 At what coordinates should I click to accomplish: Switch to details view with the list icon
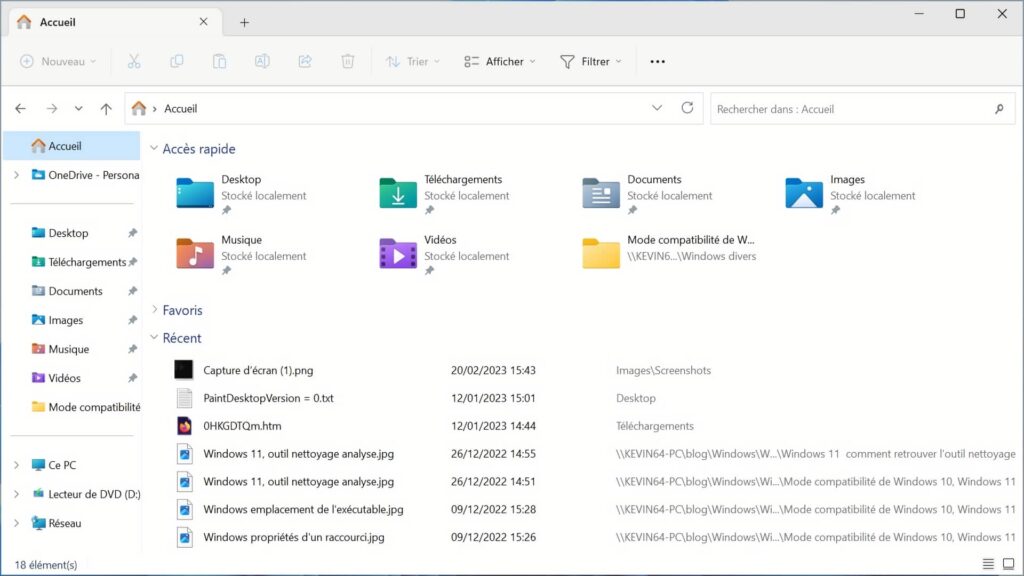click(x=990, y=563)
